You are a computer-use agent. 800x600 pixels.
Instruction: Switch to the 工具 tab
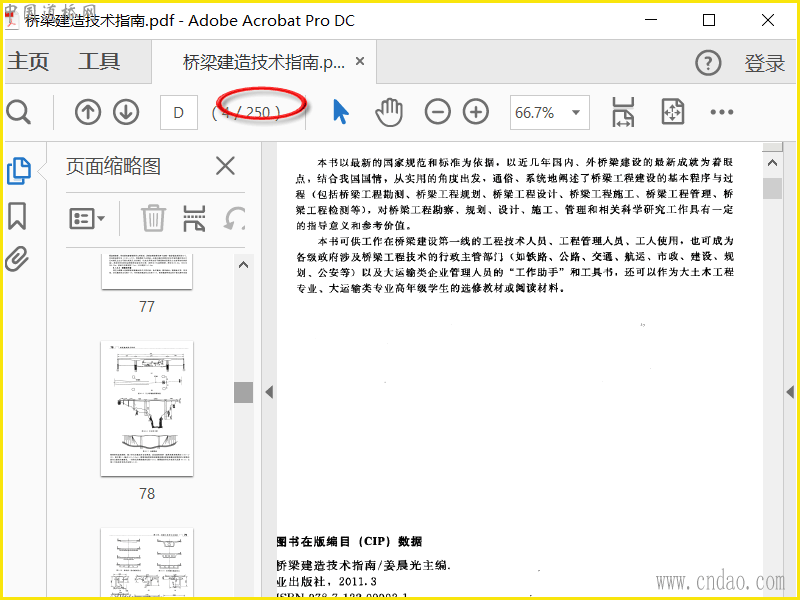[99, 62]
